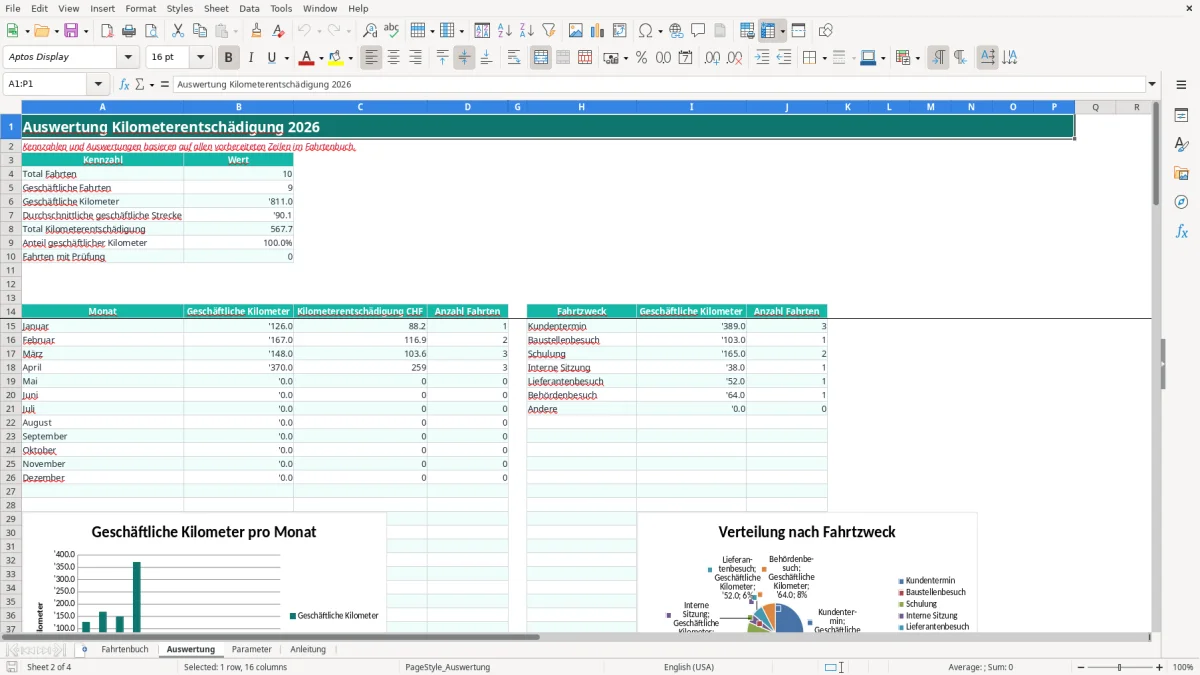Image resolution: width=1200 pixels, height=675 pixels.
Task: Click the Save document icon
Action: pyautogui.click(x=71, y=31)
